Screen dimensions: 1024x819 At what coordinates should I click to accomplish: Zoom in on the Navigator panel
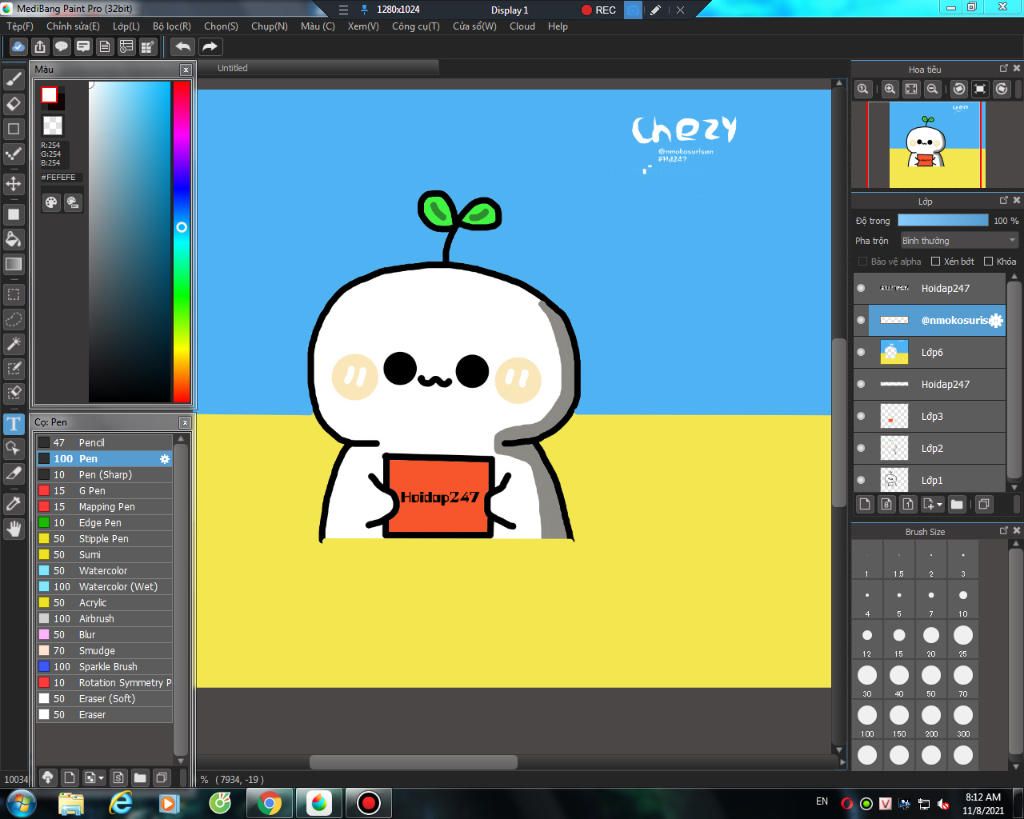coord(889,89)
